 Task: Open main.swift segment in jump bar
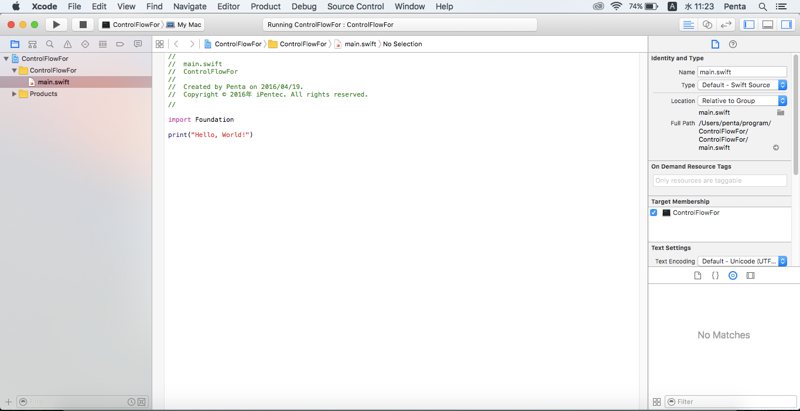click(x=356, y=44)
